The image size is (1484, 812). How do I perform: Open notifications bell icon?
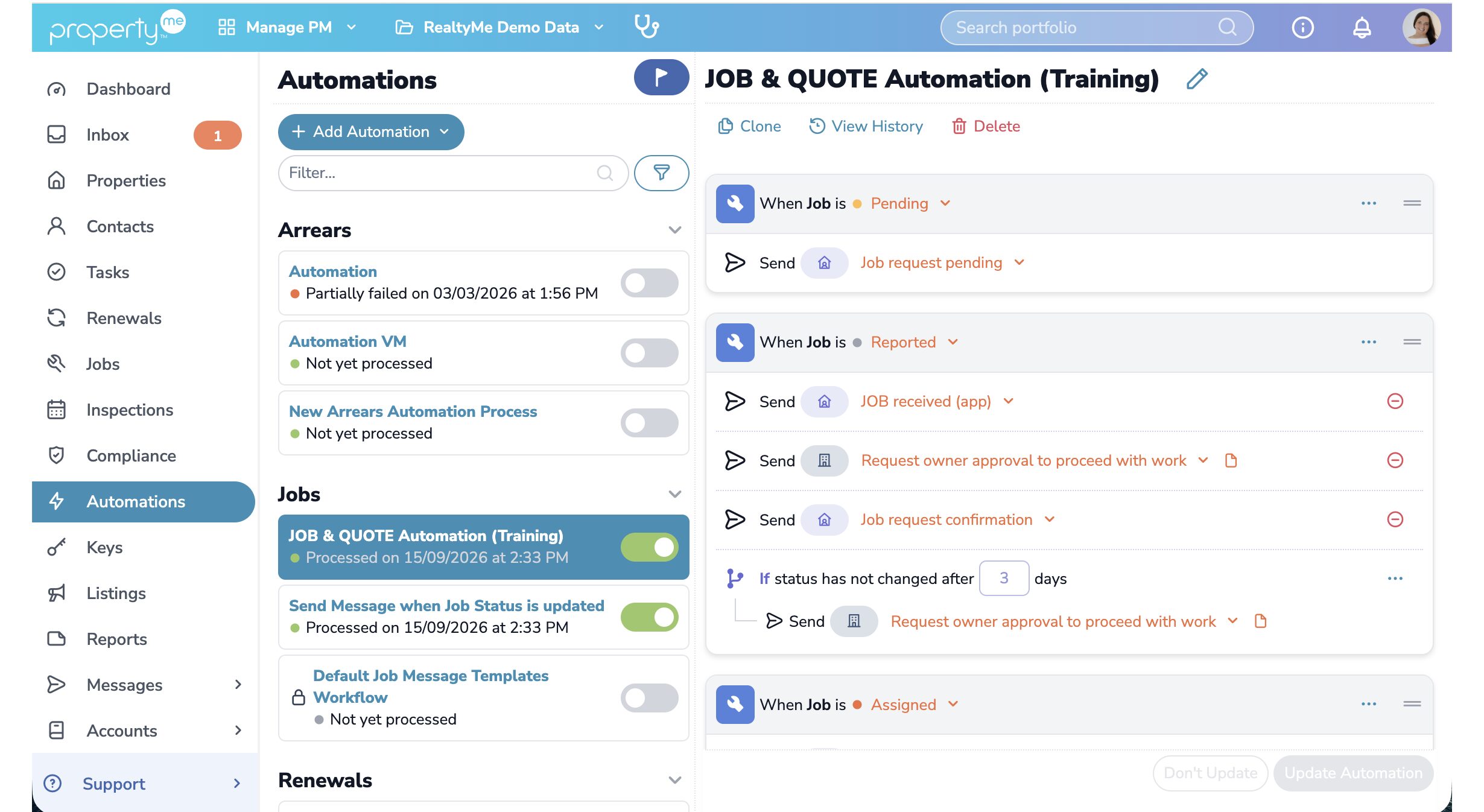1362,28
